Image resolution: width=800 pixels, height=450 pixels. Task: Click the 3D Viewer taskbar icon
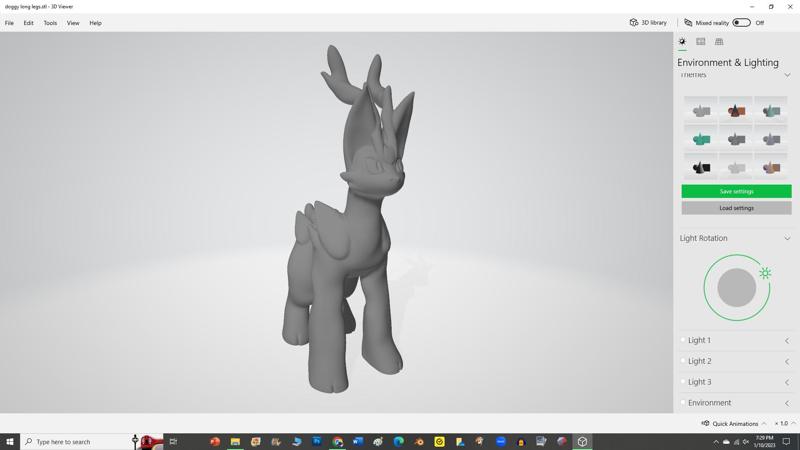point(582,441)
